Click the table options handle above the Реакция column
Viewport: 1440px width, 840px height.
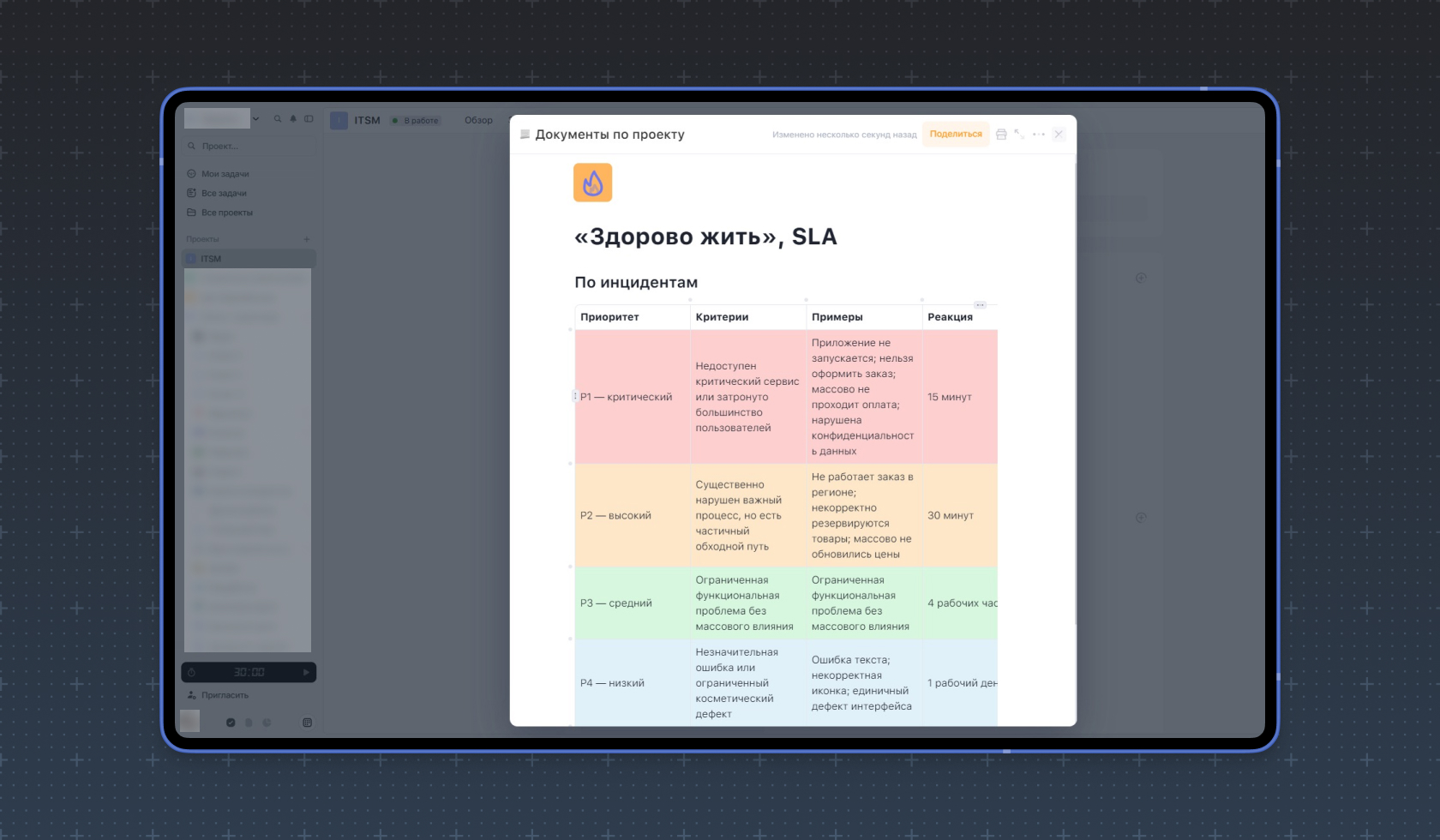[980, 305]
